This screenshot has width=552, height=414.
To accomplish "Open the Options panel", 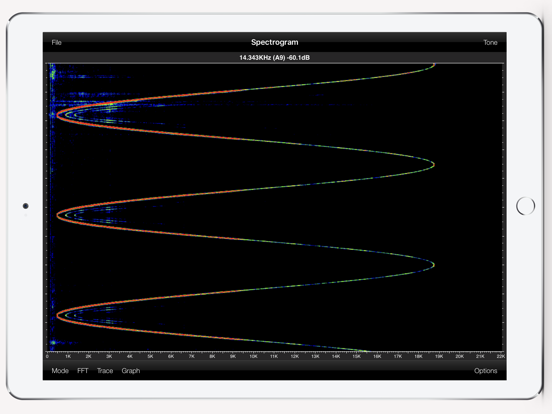I will (x=485, y=371).
